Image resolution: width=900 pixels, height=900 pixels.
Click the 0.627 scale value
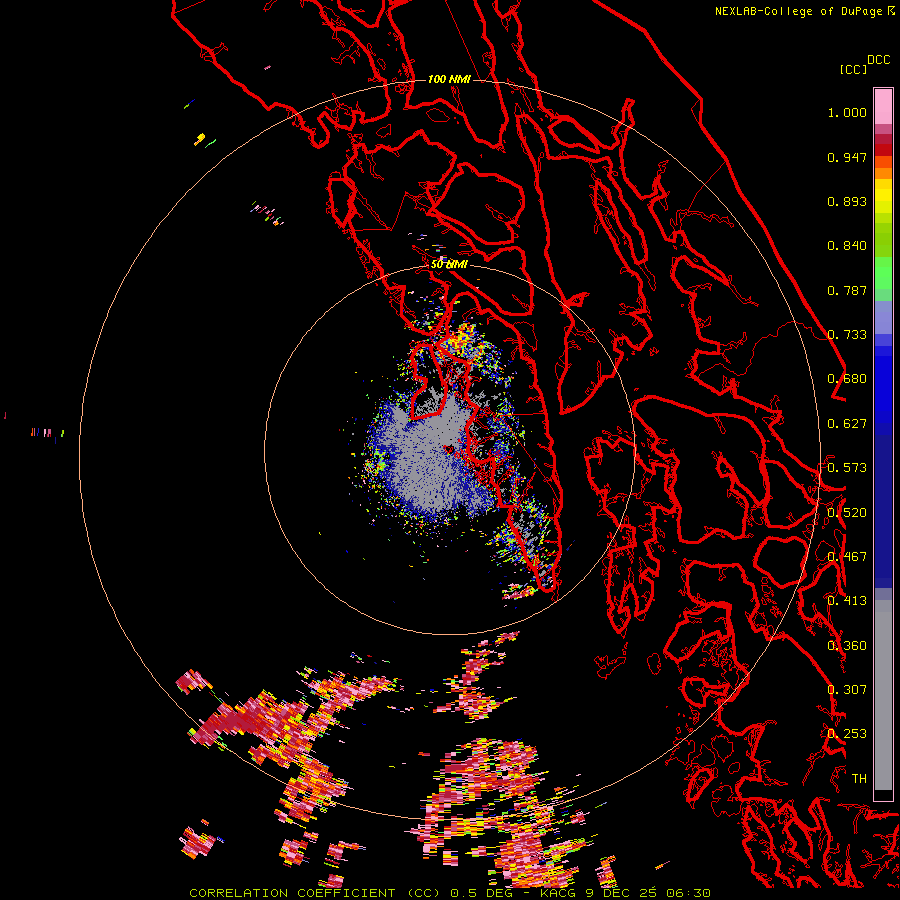[847, 424]
